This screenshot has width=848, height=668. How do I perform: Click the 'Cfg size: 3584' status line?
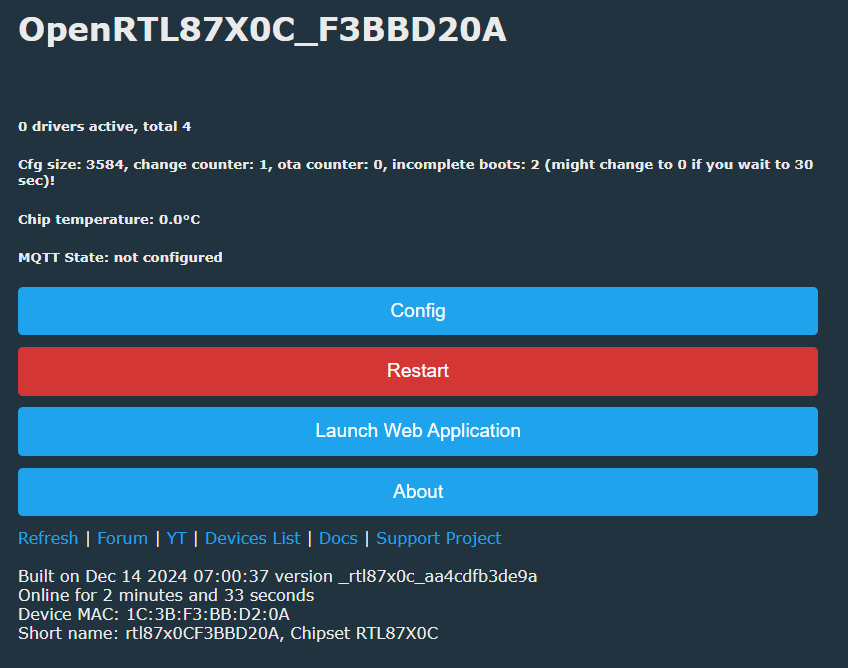click(x=415, y=172)
